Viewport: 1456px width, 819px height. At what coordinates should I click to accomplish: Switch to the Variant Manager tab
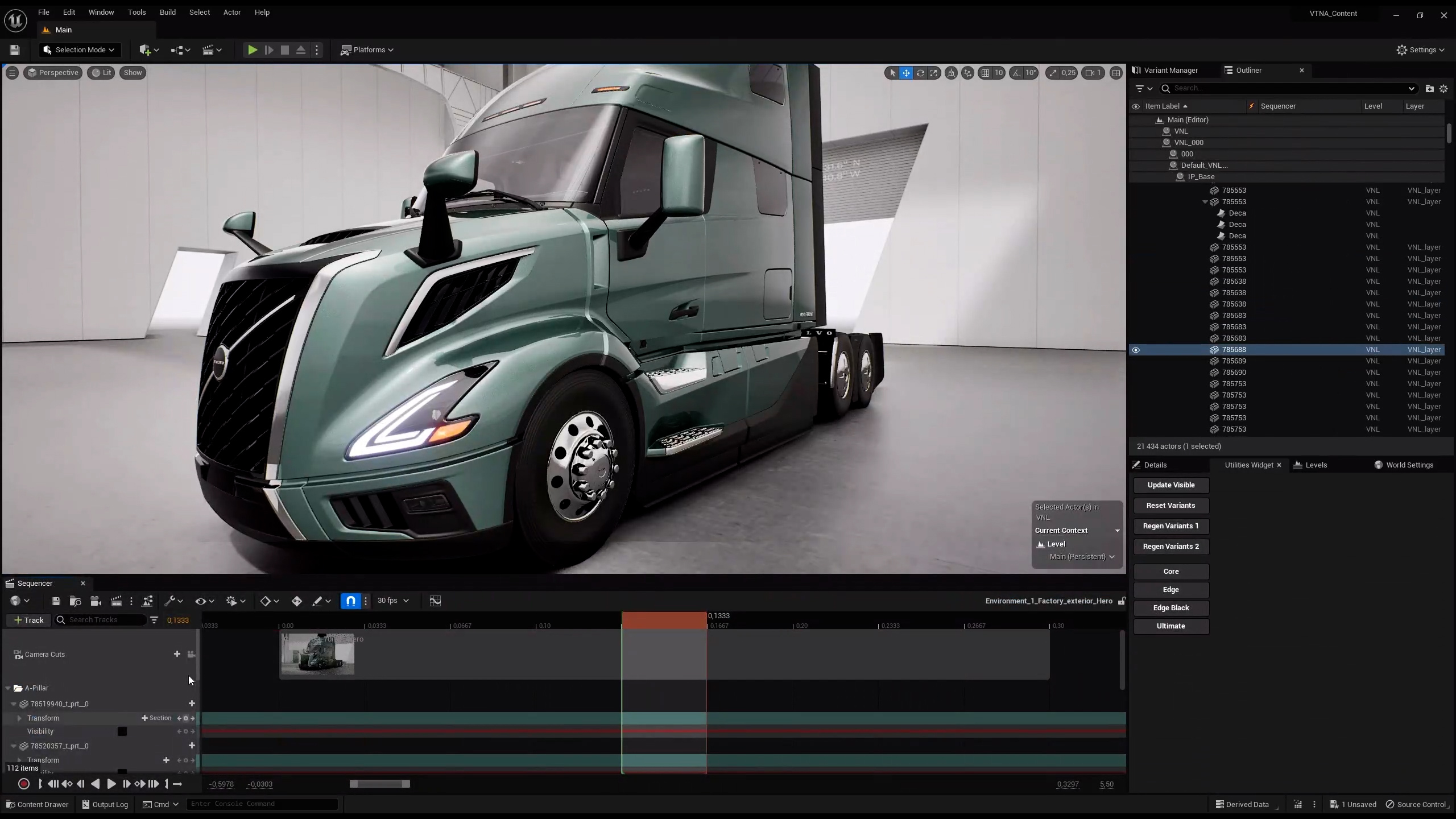[x=1170, y=70]
